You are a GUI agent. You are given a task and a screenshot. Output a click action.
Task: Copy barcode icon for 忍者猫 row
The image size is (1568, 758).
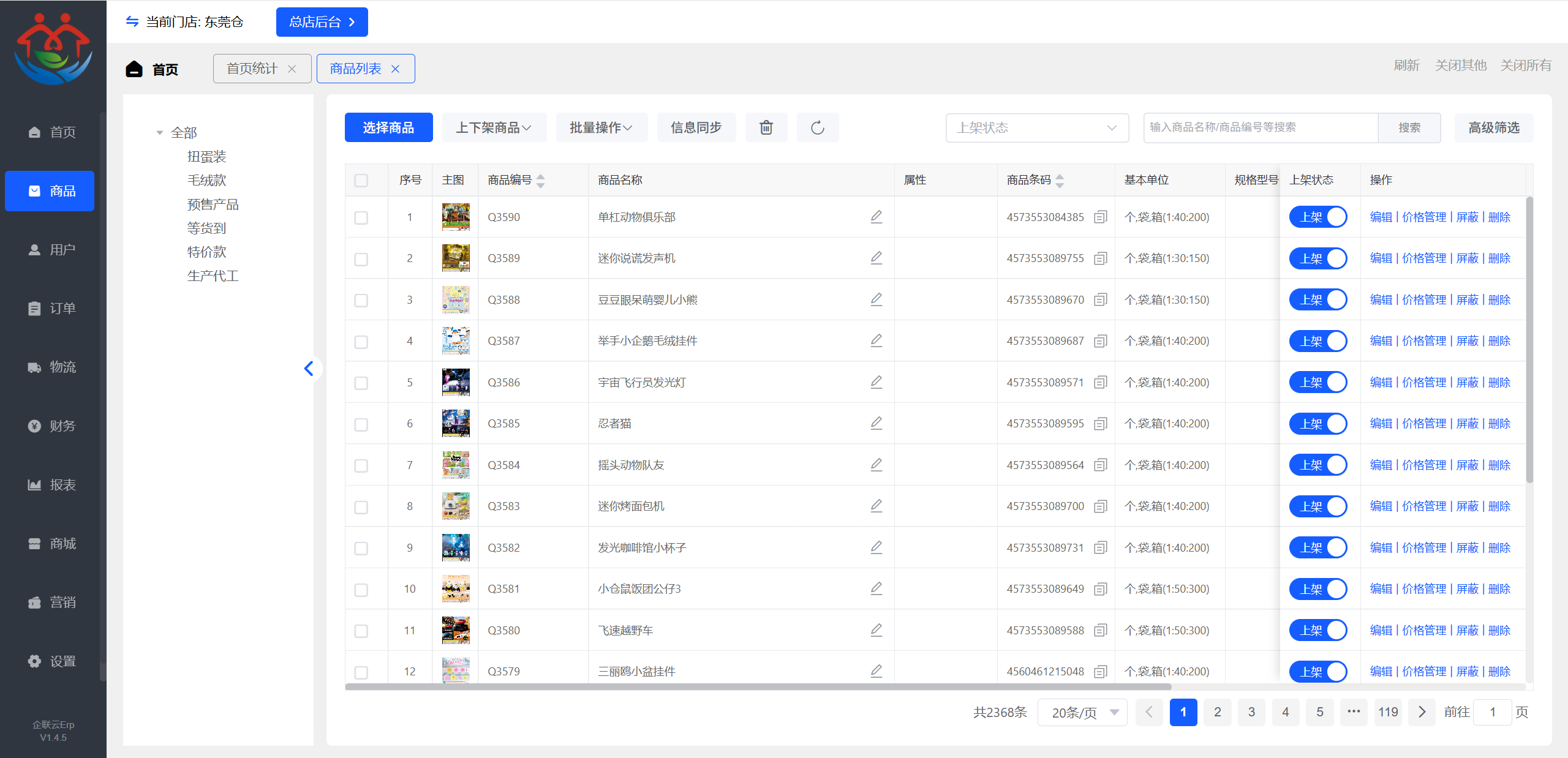(1100, 424)
